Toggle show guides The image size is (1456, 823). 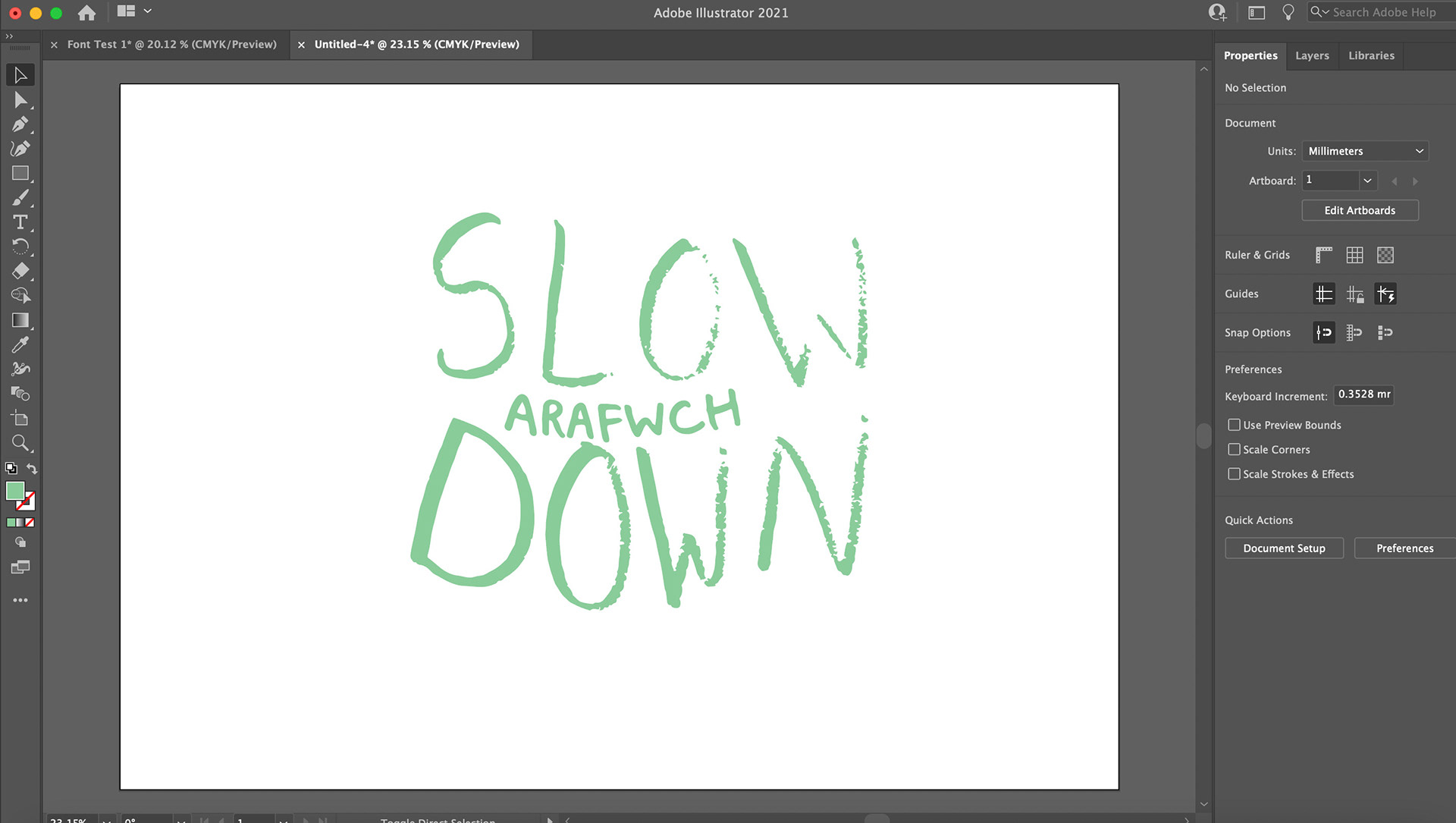point(1324,294)
